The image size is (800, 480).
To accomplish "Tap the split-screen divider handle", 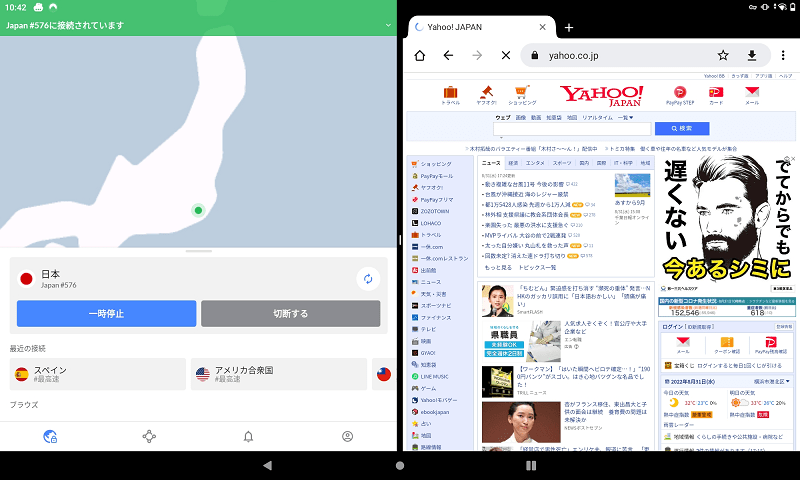I will 400,240.
